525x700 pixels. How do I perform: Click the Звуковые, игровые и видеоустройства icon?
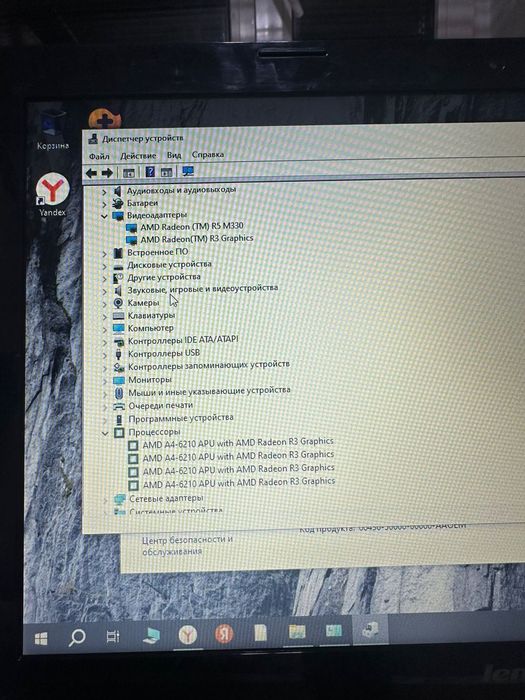tap(118, 291)
